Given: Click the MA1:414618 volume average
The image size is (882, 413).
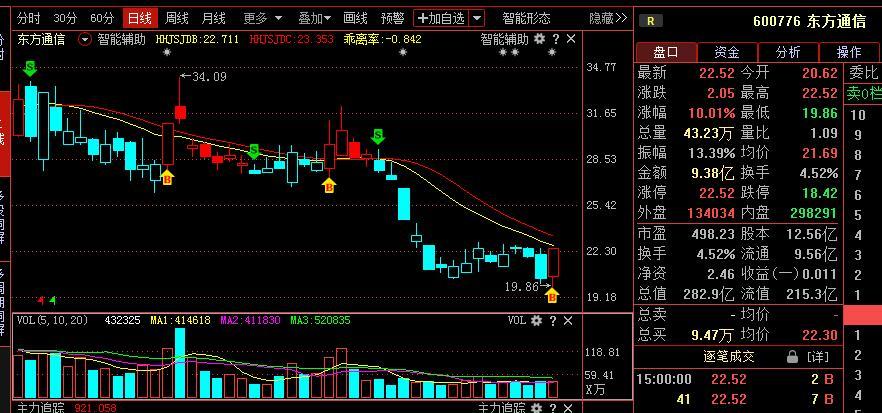Looking at the screenshot, I should (180, 320).
